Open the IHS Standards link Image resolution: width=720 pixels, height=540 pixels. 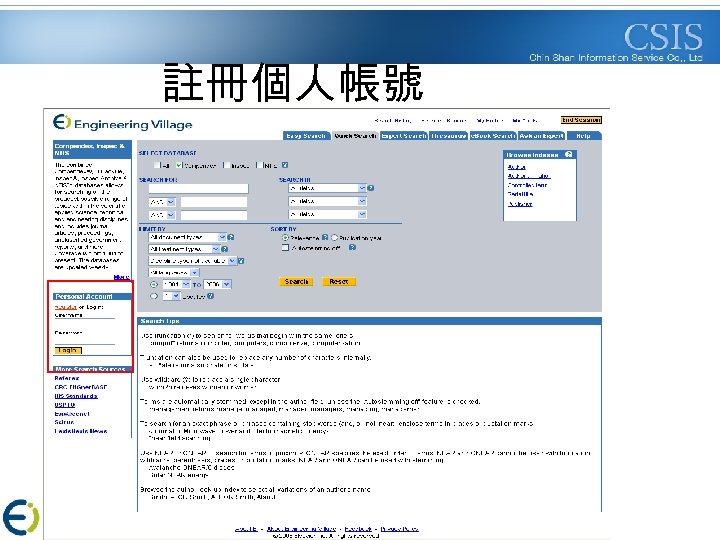(x=76, y=396)
